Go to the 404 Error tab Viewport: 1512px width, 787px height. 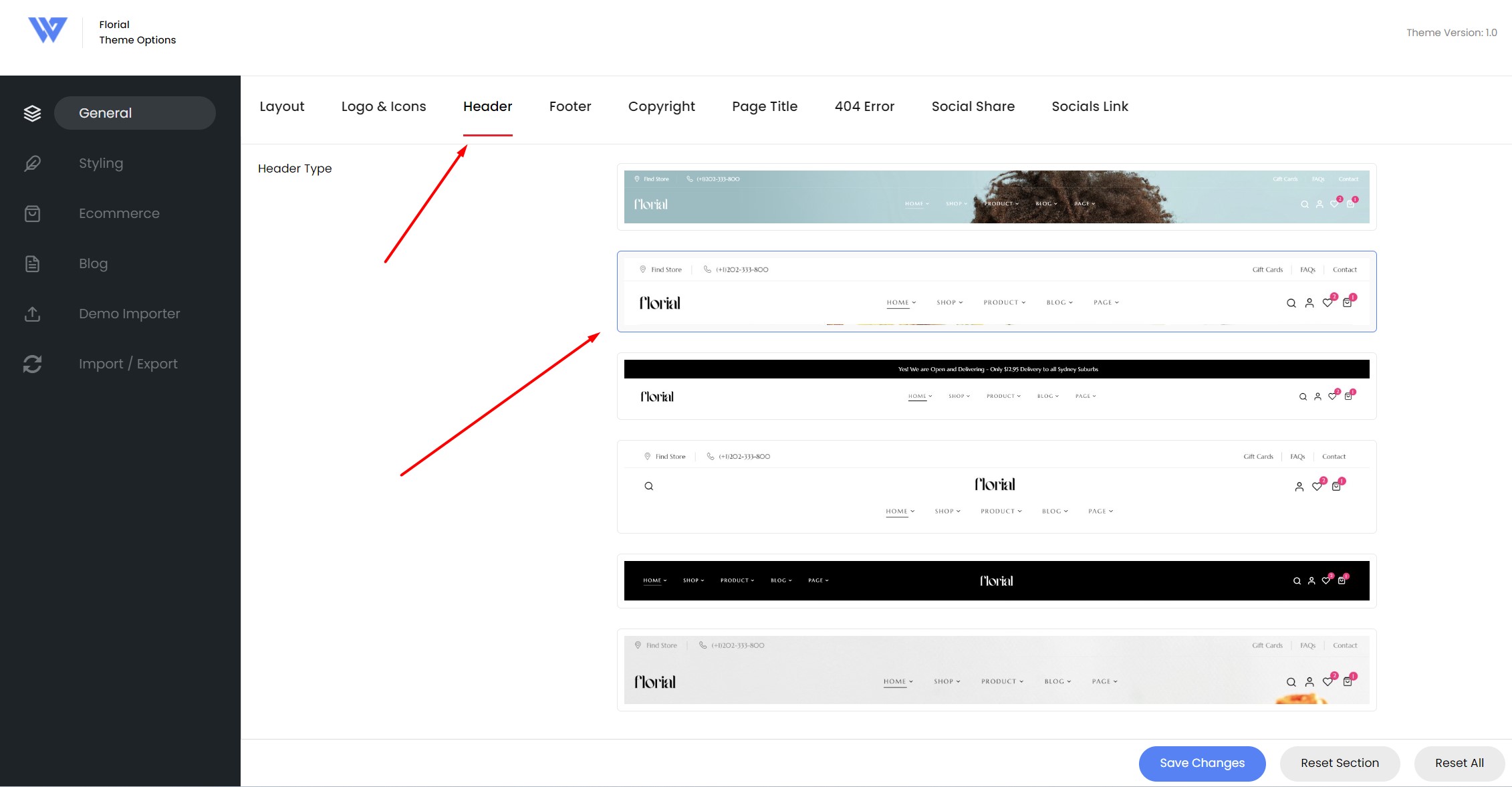pyautogui.click(x=864, y=106)
